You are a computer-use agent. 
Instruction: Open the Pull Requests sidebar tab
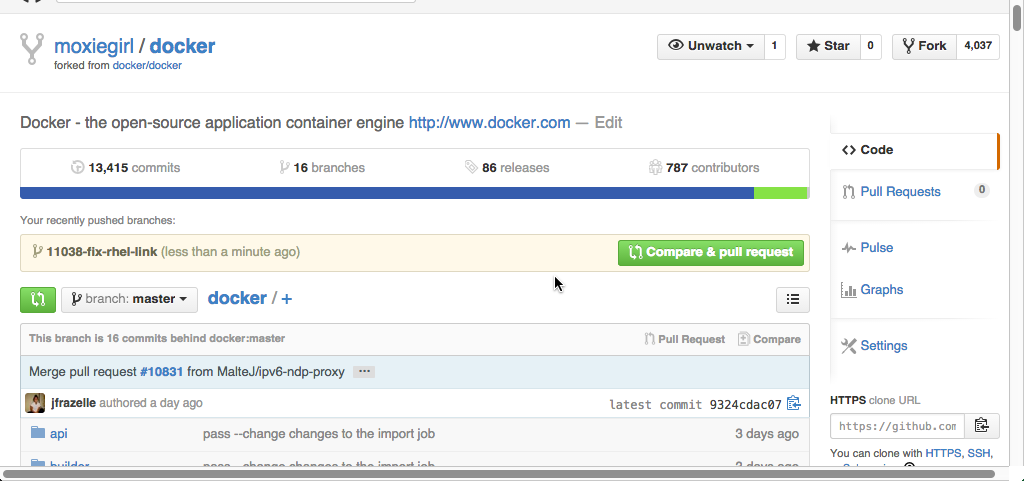900,191
